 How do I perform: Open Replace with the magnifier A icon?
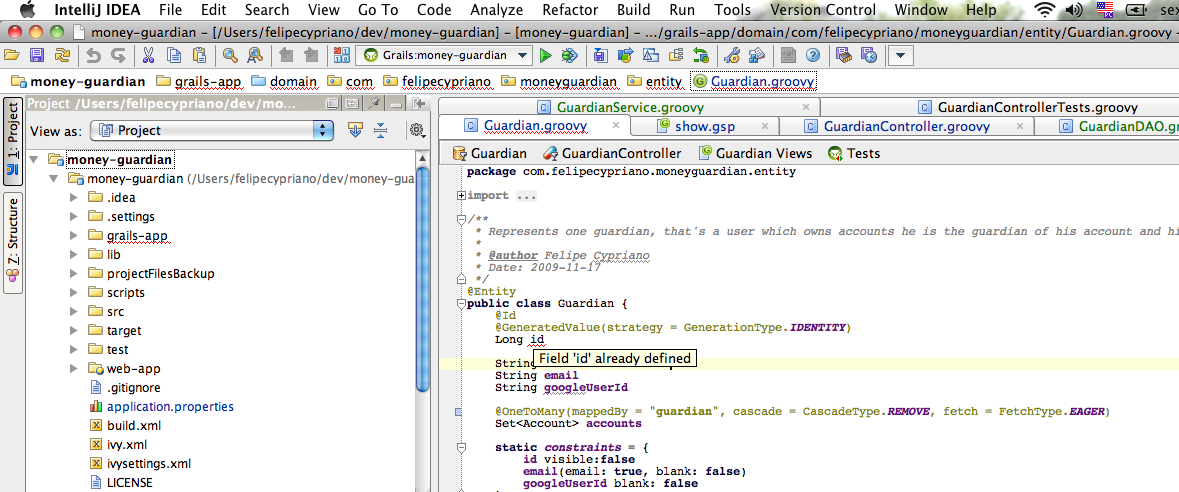tap(255, 55)
